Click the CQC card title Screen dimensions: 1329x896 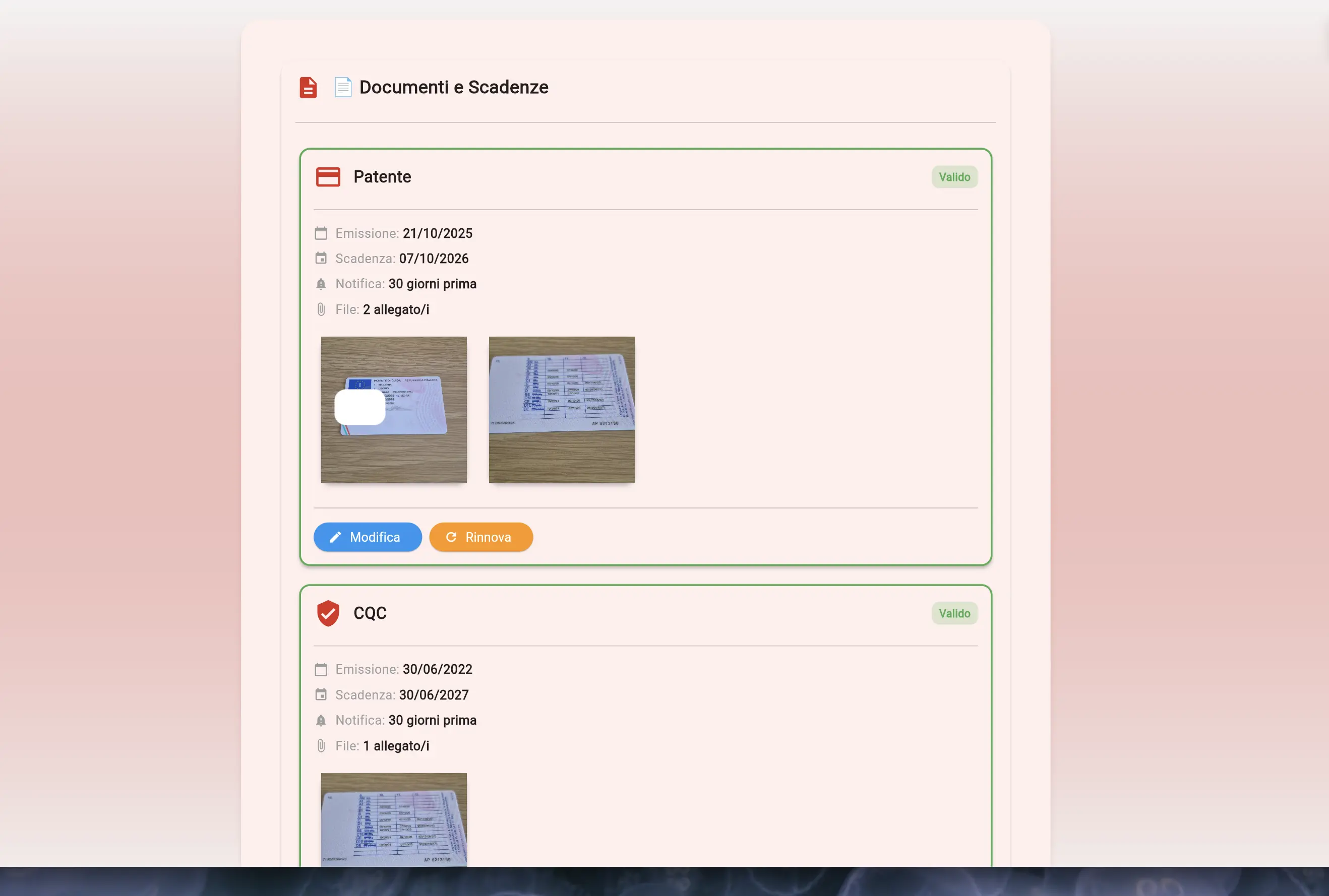[370, 613]
